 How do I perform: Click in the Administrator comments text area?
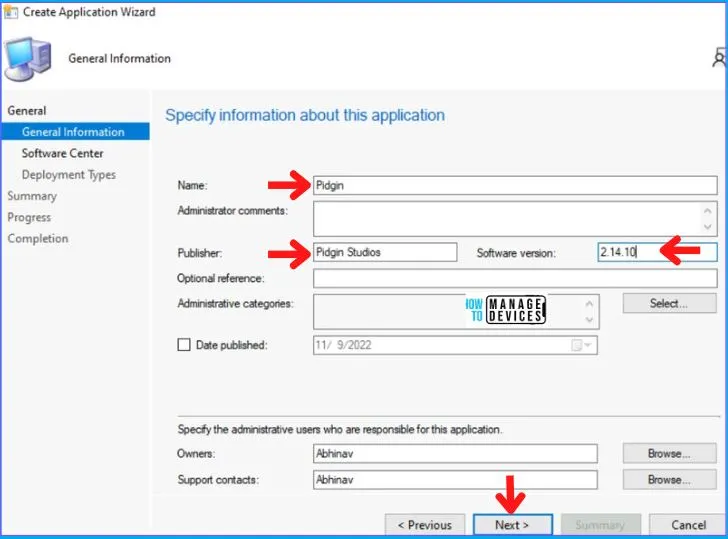point(515,219)
